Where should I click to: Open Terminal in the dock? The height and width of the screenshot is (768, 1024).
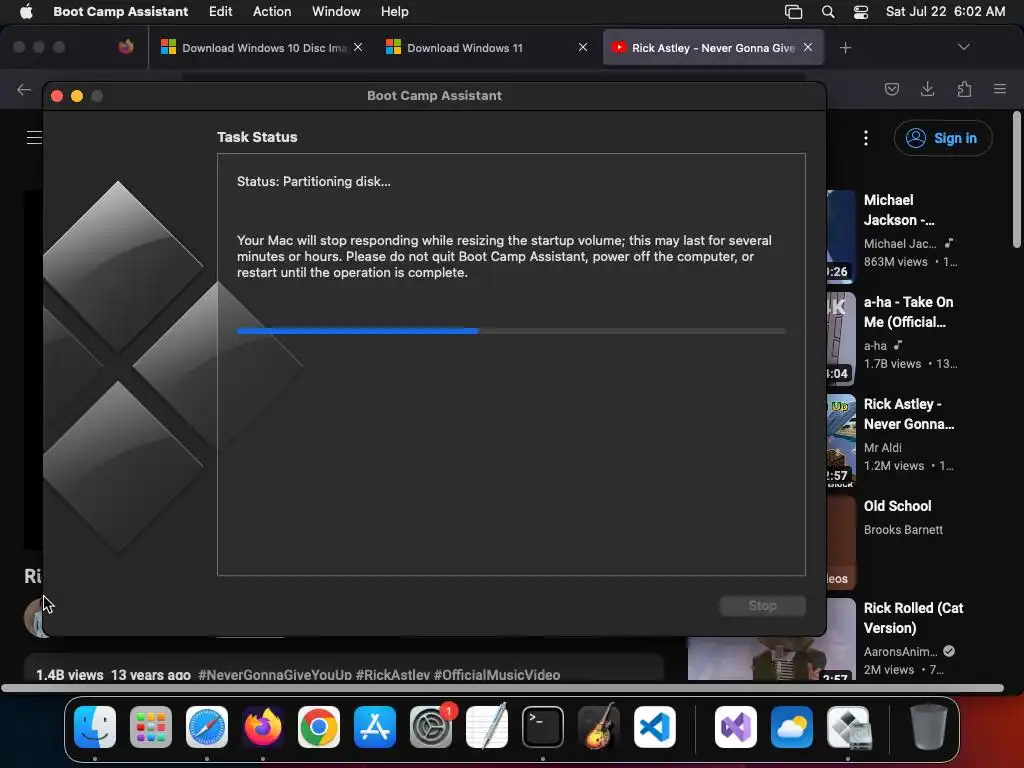[x=543, y=727]
